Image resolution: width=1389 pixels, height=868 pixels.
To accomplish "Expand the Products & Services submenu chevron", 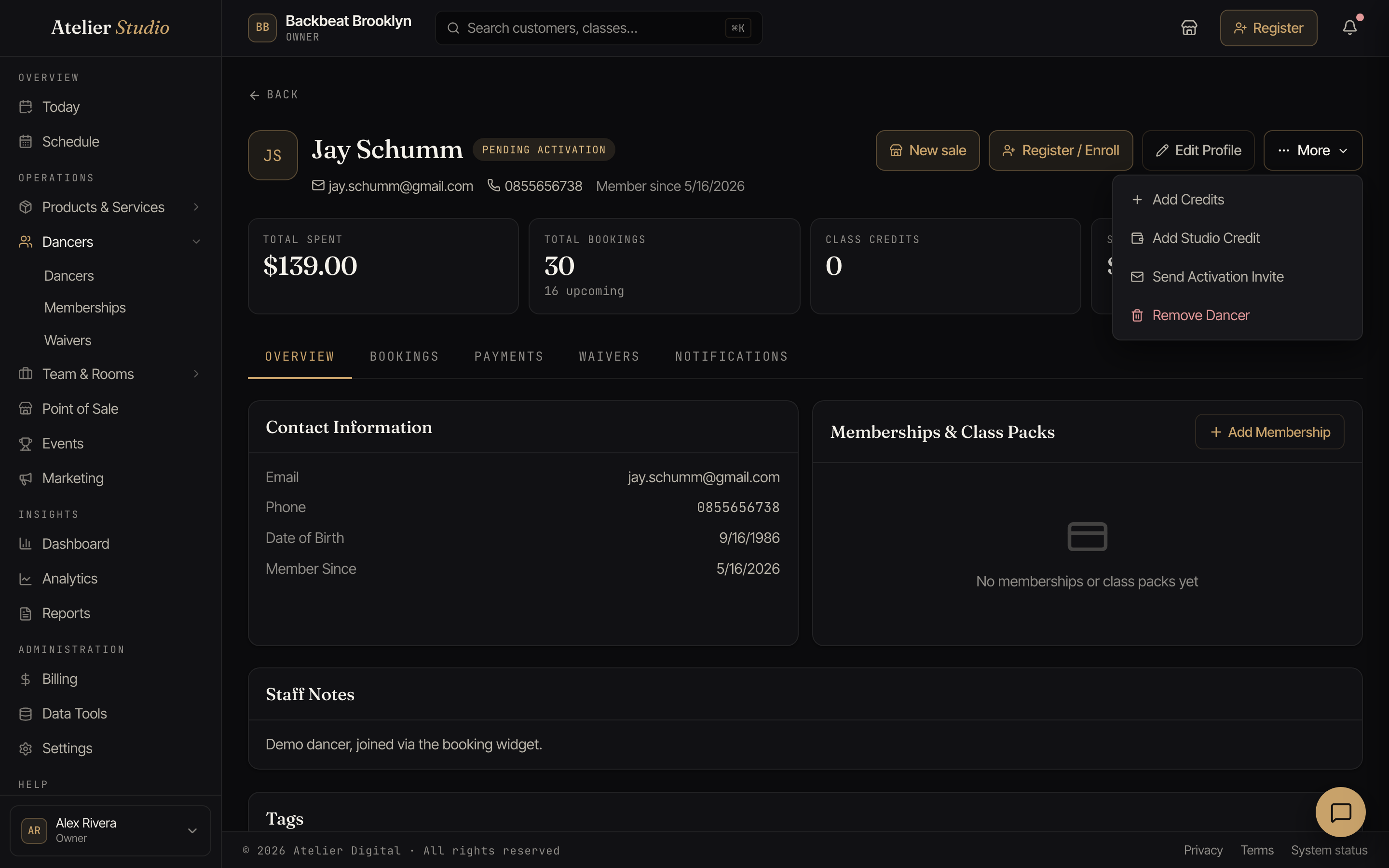I will point(196,207).
